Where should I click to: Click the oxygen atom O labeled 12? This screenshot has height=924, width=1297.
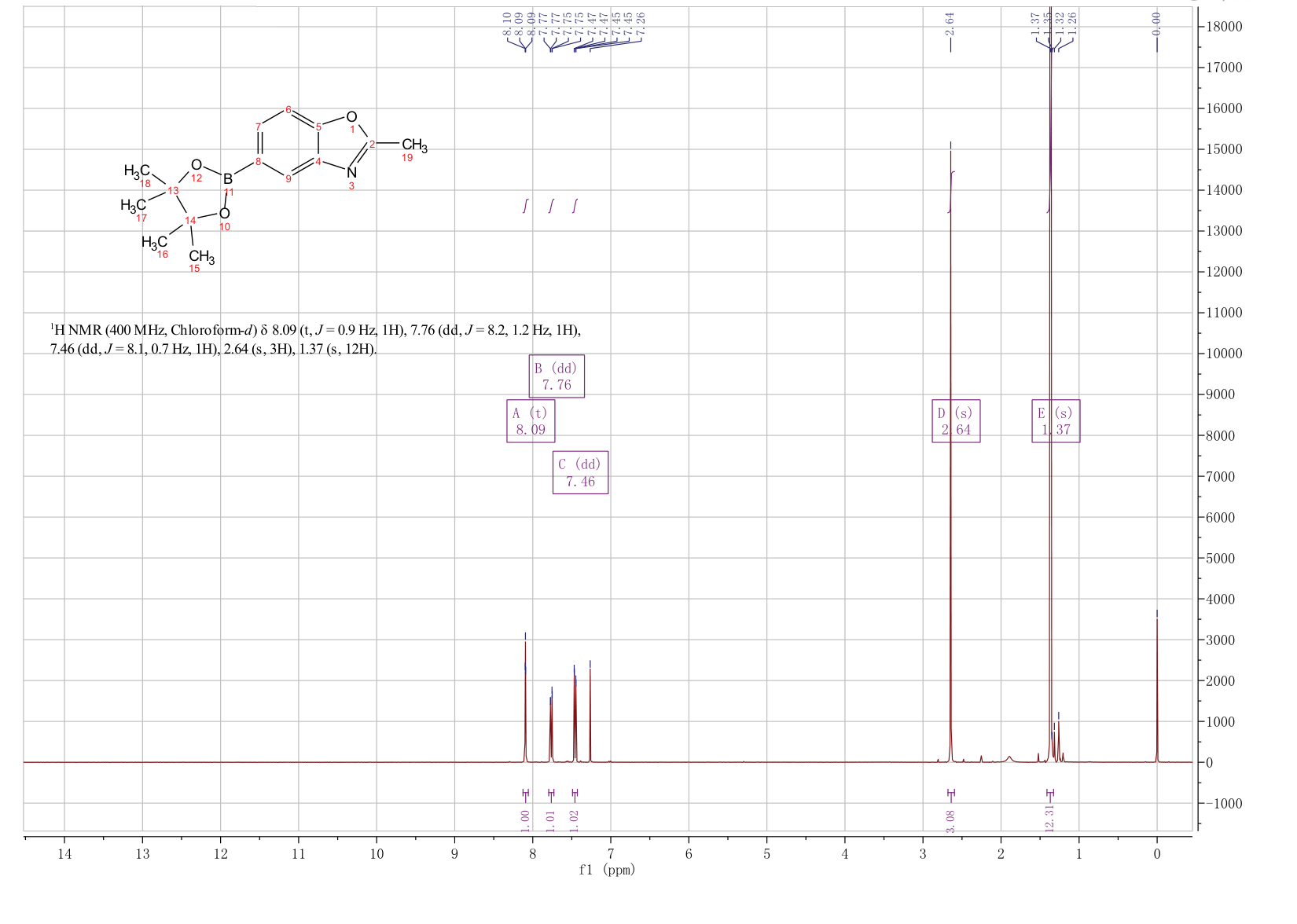pyautogui.click(x=197, y=165)
